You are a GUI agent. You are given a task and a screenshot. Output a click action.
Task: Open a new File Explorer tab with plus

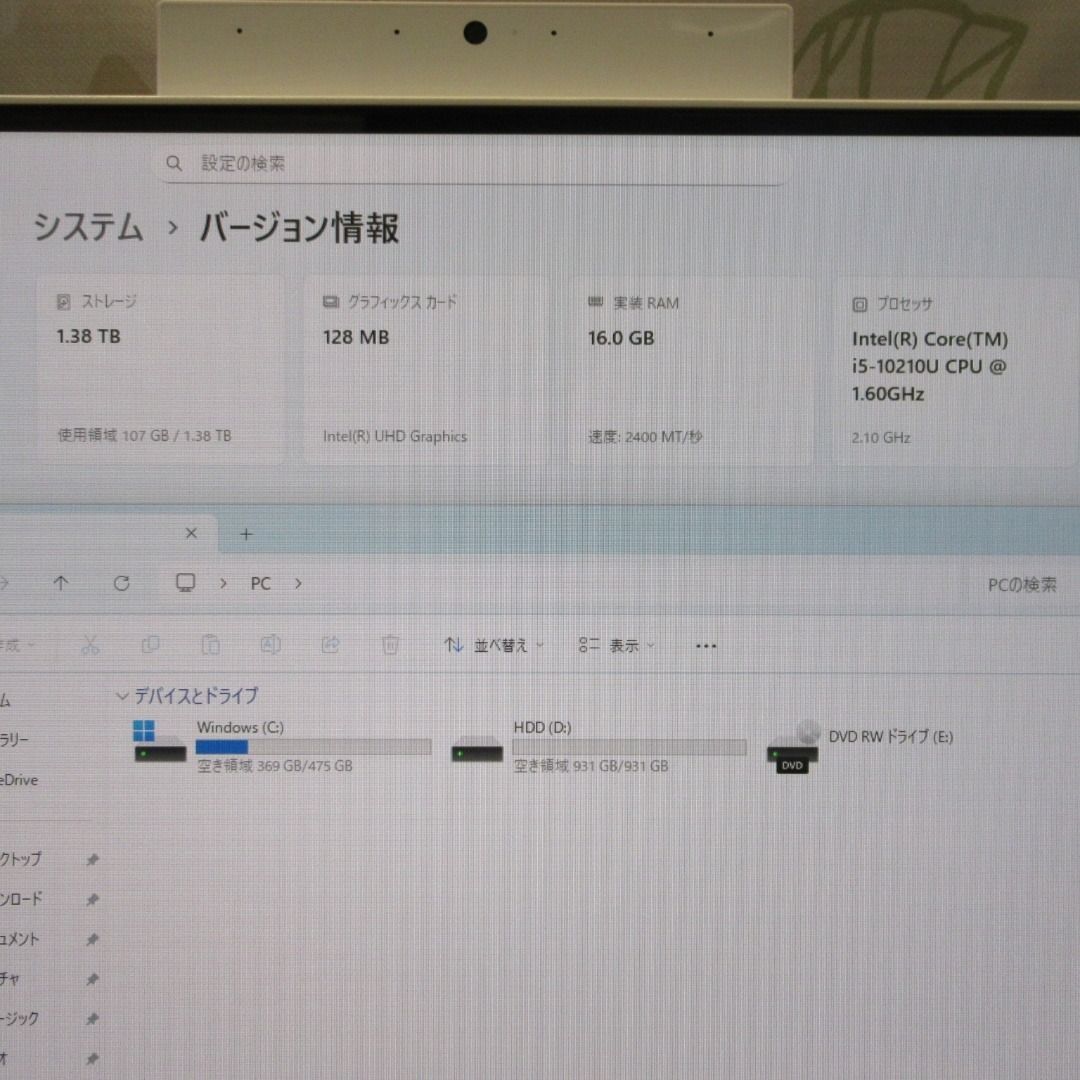245,534
